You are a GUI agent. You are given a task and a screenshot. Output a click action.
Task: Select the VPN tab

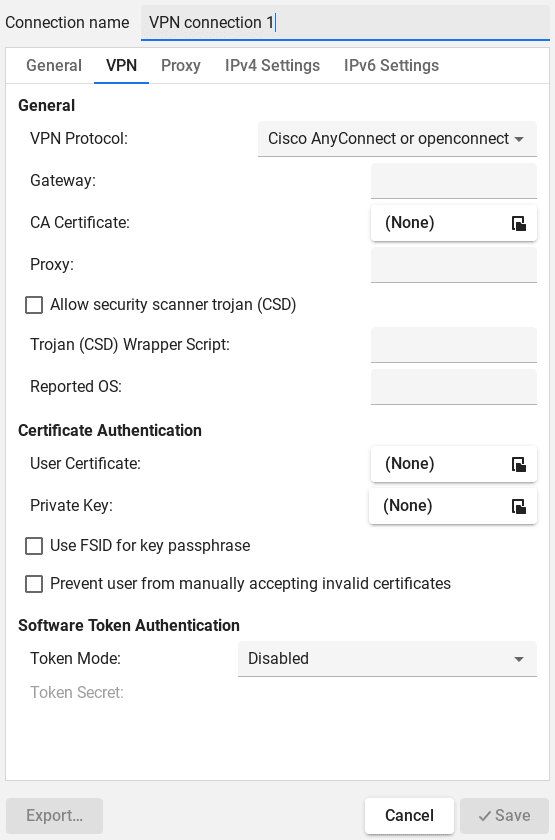coord(122,65)
